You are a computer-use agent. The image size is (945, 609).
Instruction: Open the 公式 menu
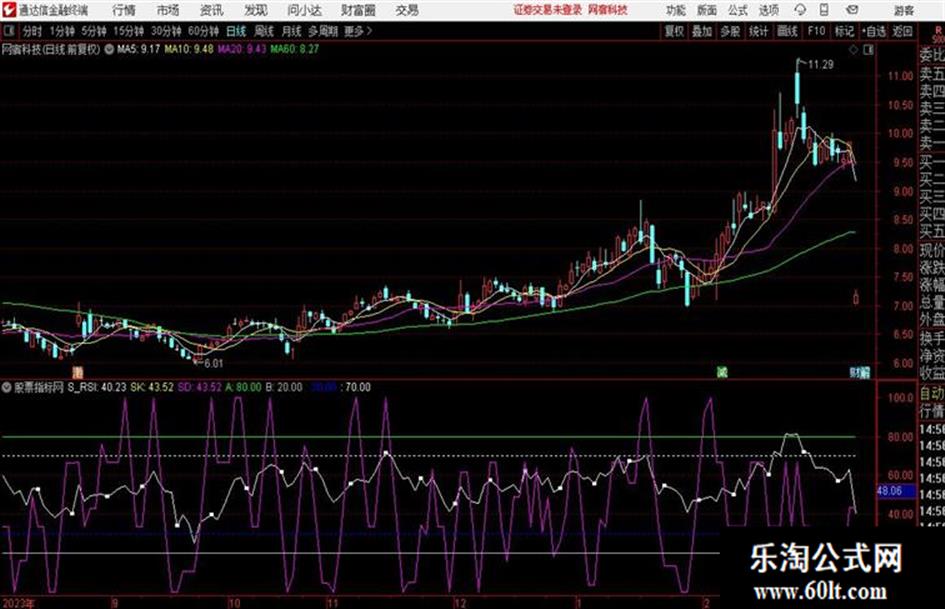point(738,10)
